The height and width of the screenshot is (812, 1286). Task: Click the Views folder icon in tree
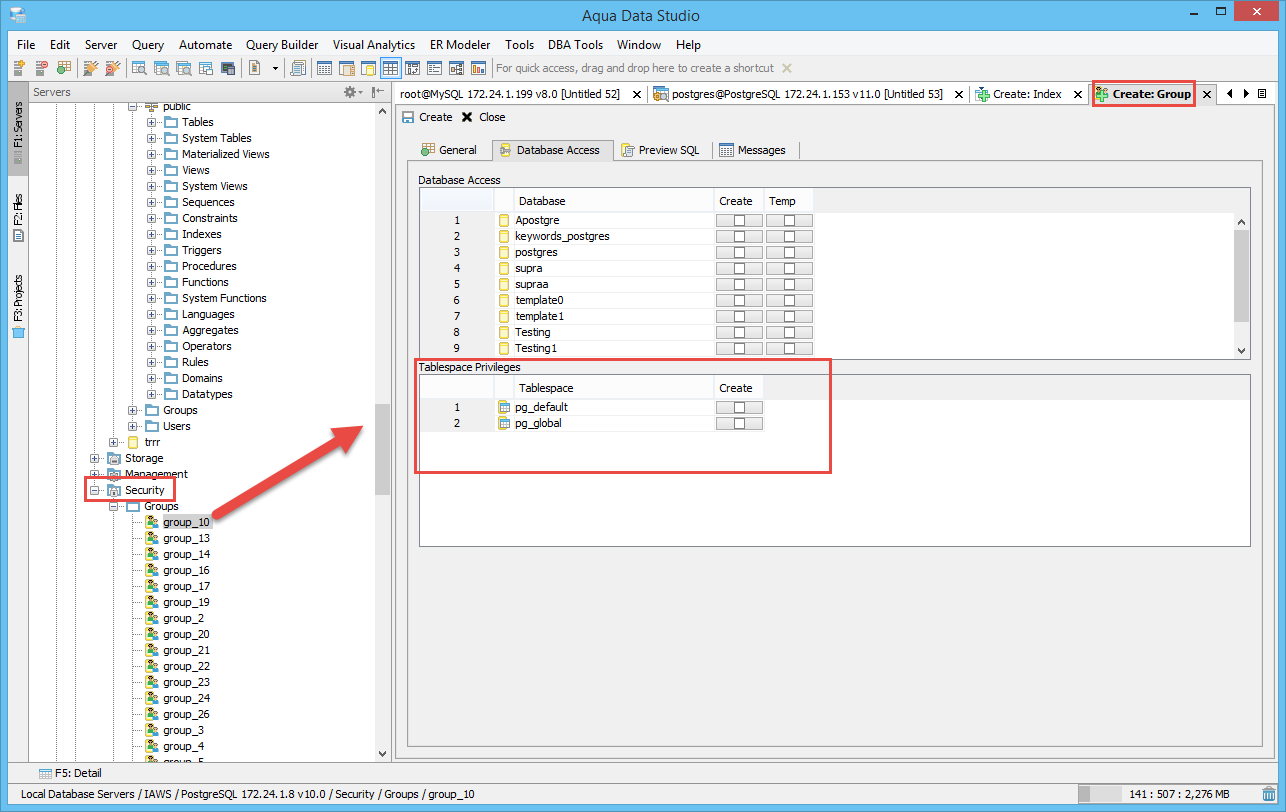(171, 170)
